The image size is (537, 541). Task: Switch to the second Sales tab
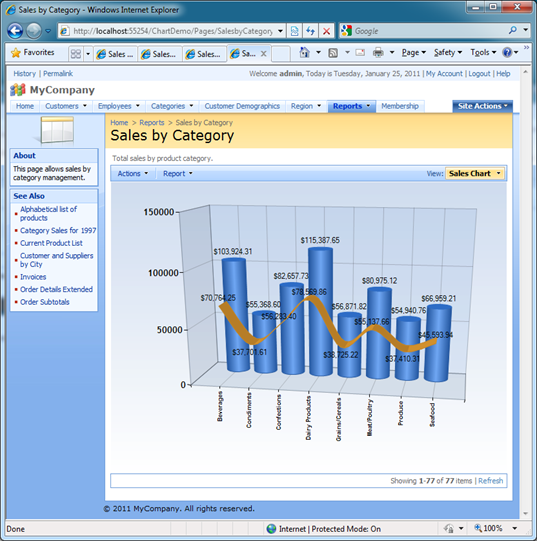pos(160,54)
